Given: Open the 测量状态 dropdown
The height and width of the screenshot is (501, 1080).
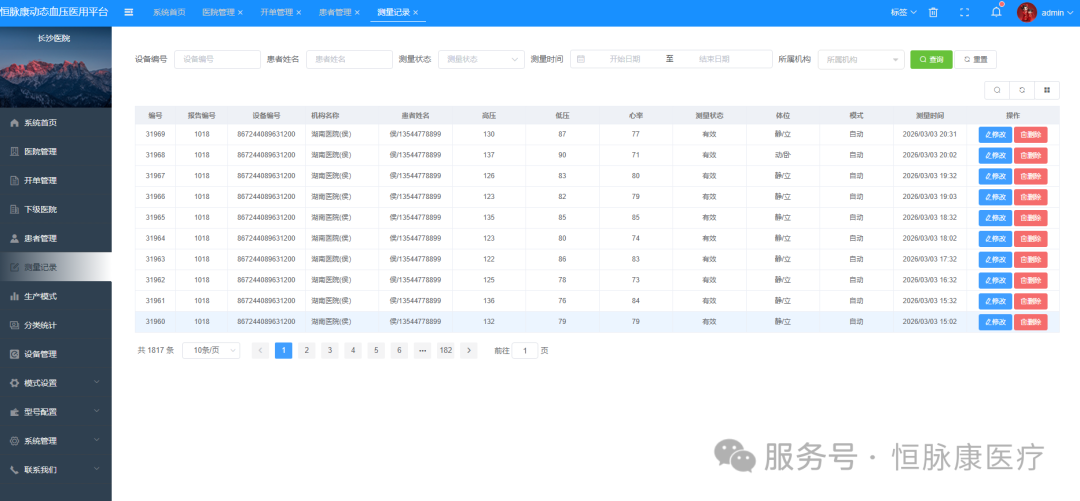Looking at the screenshot, I should click(x=481, y=59).
